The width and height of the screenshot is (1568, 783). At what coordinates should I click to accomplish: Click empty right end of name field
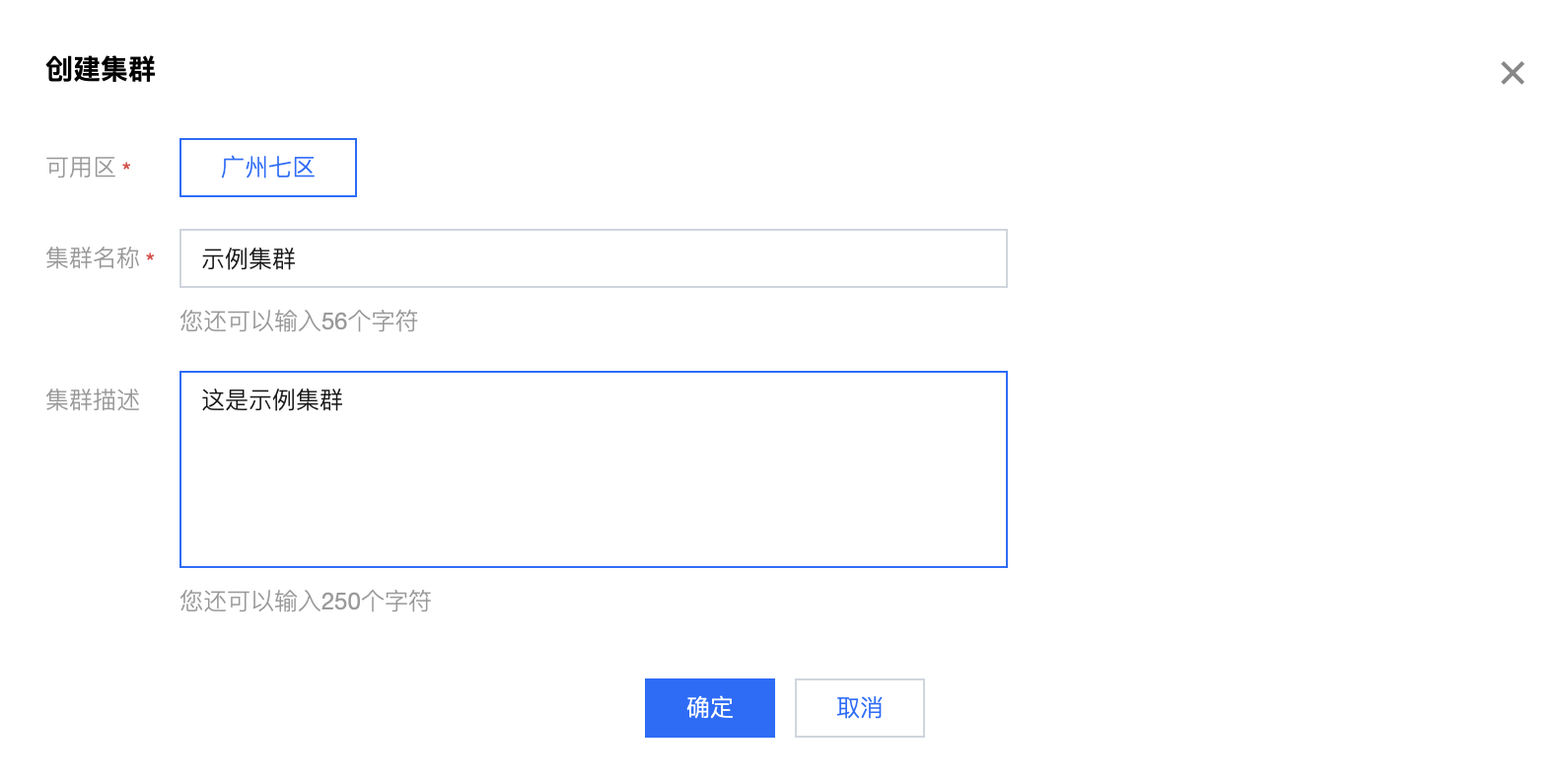click(888, 258)
